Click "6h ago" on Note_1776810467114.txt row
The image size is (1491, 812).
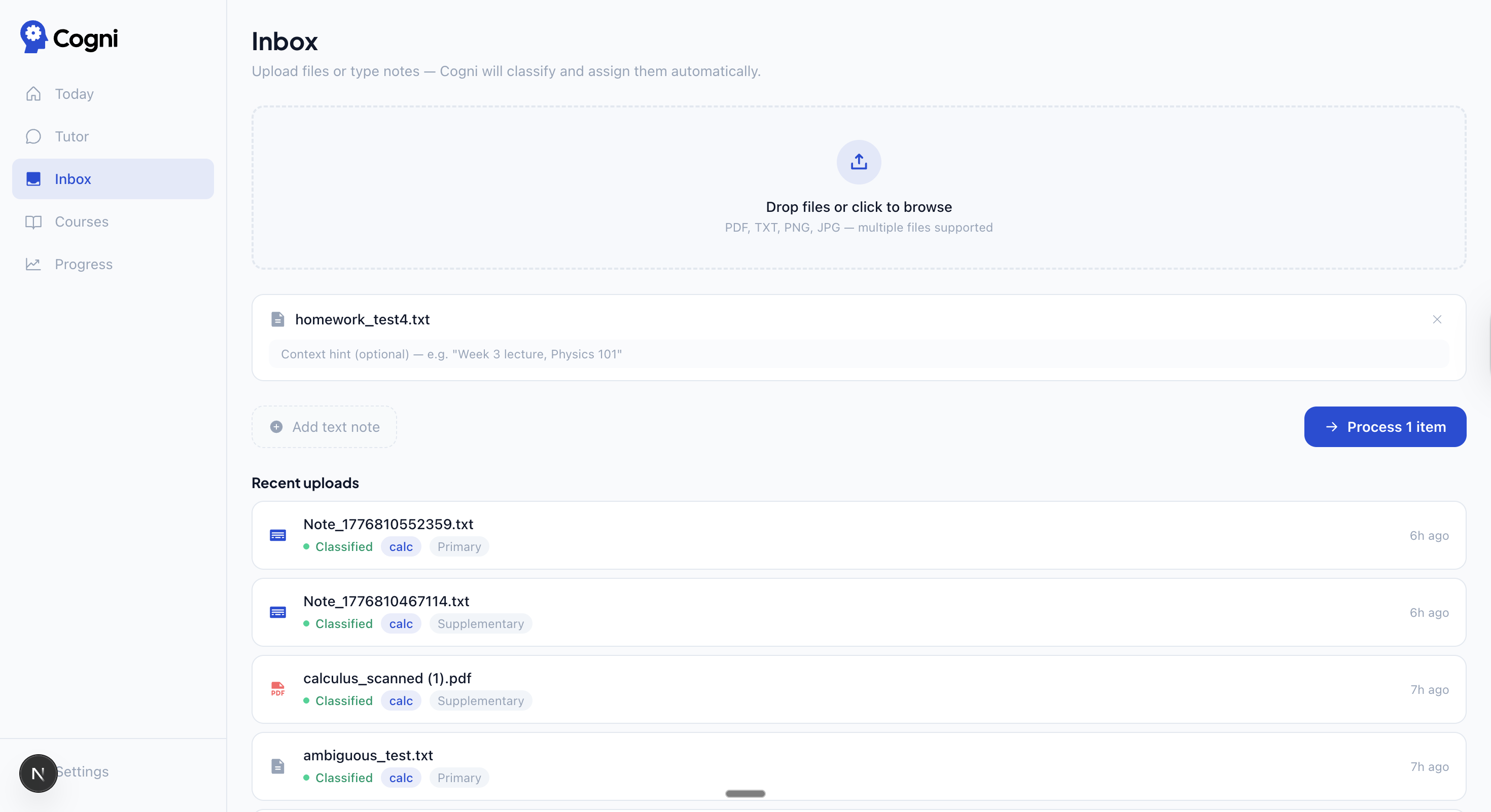1429,612
